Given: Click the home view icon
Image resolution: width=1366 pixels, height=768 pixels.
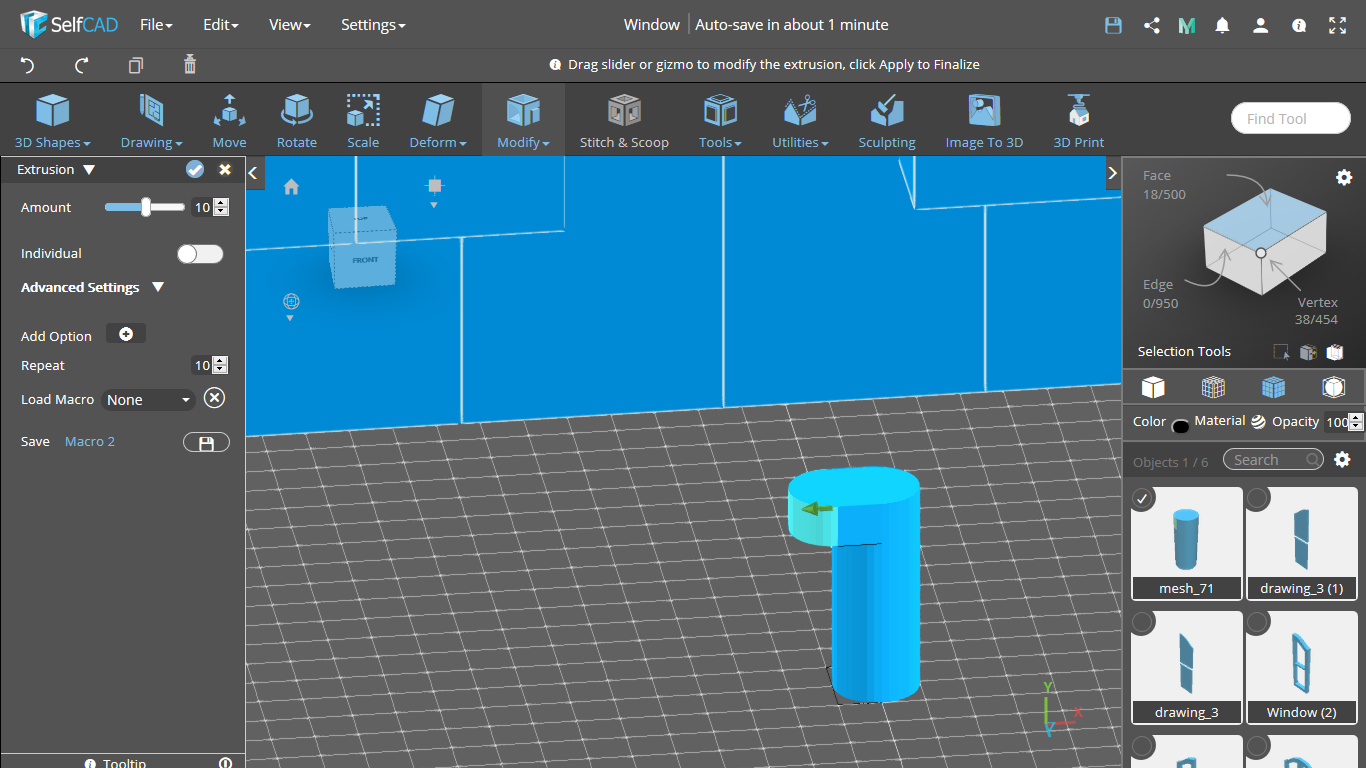Looking at the screenshot, I should pyautogui.click(x=291, y=186).
